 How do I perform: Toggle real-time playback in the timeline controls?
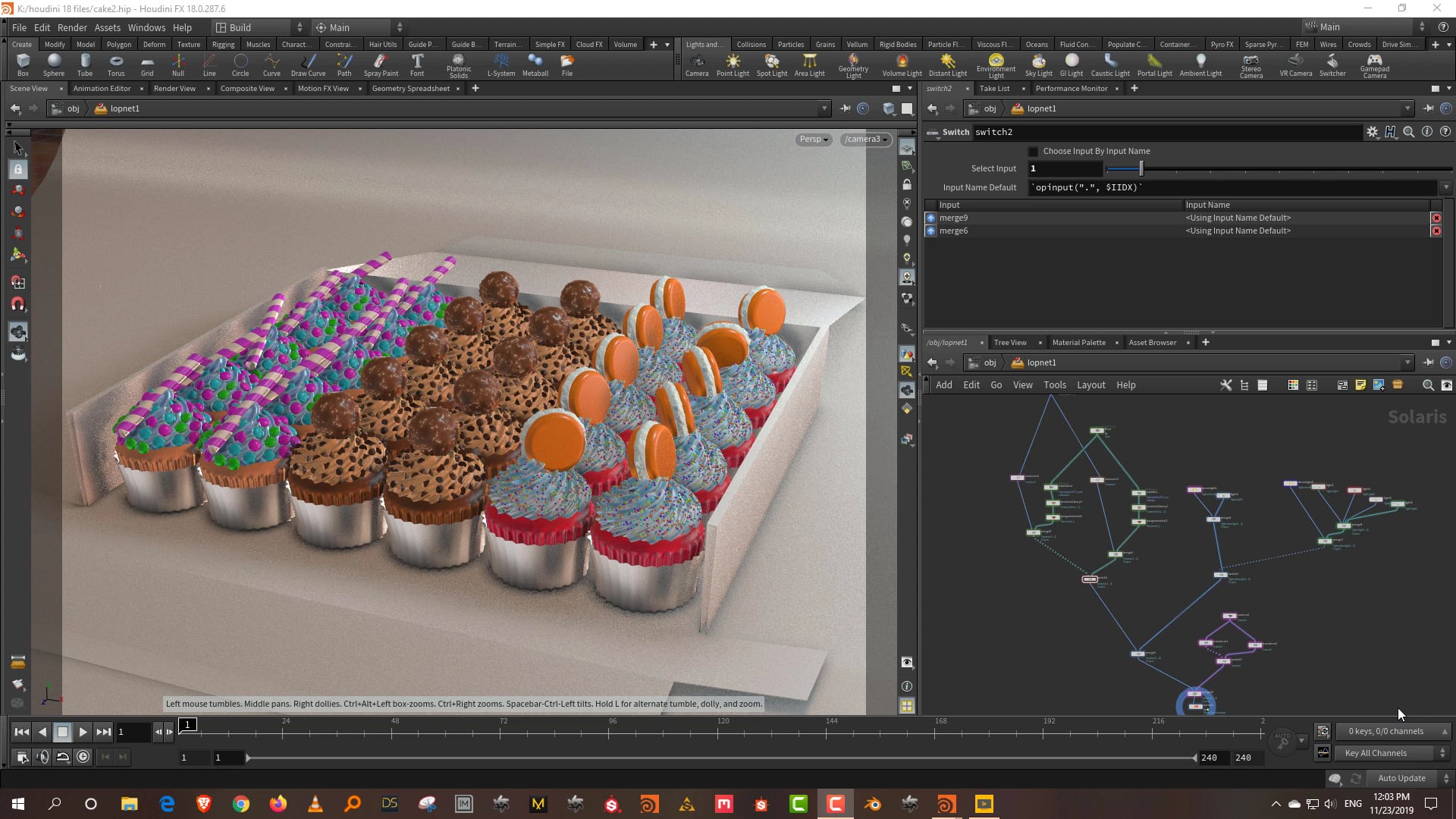tap(63, 756)
